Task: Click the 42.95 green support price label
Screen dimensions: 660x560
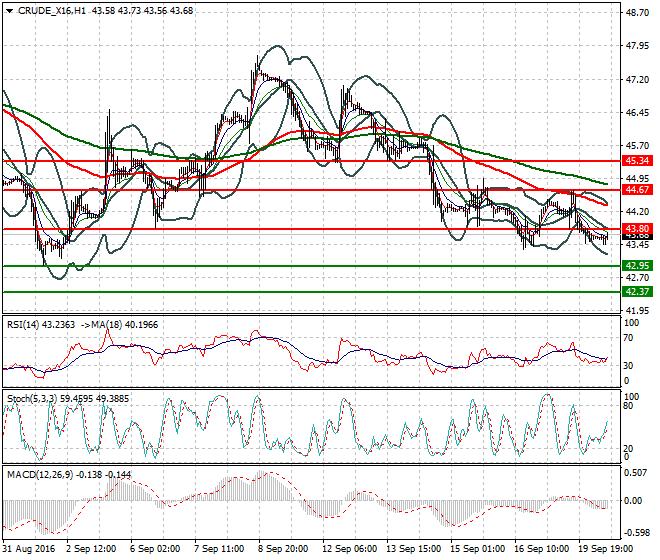Action: [638, 266]
